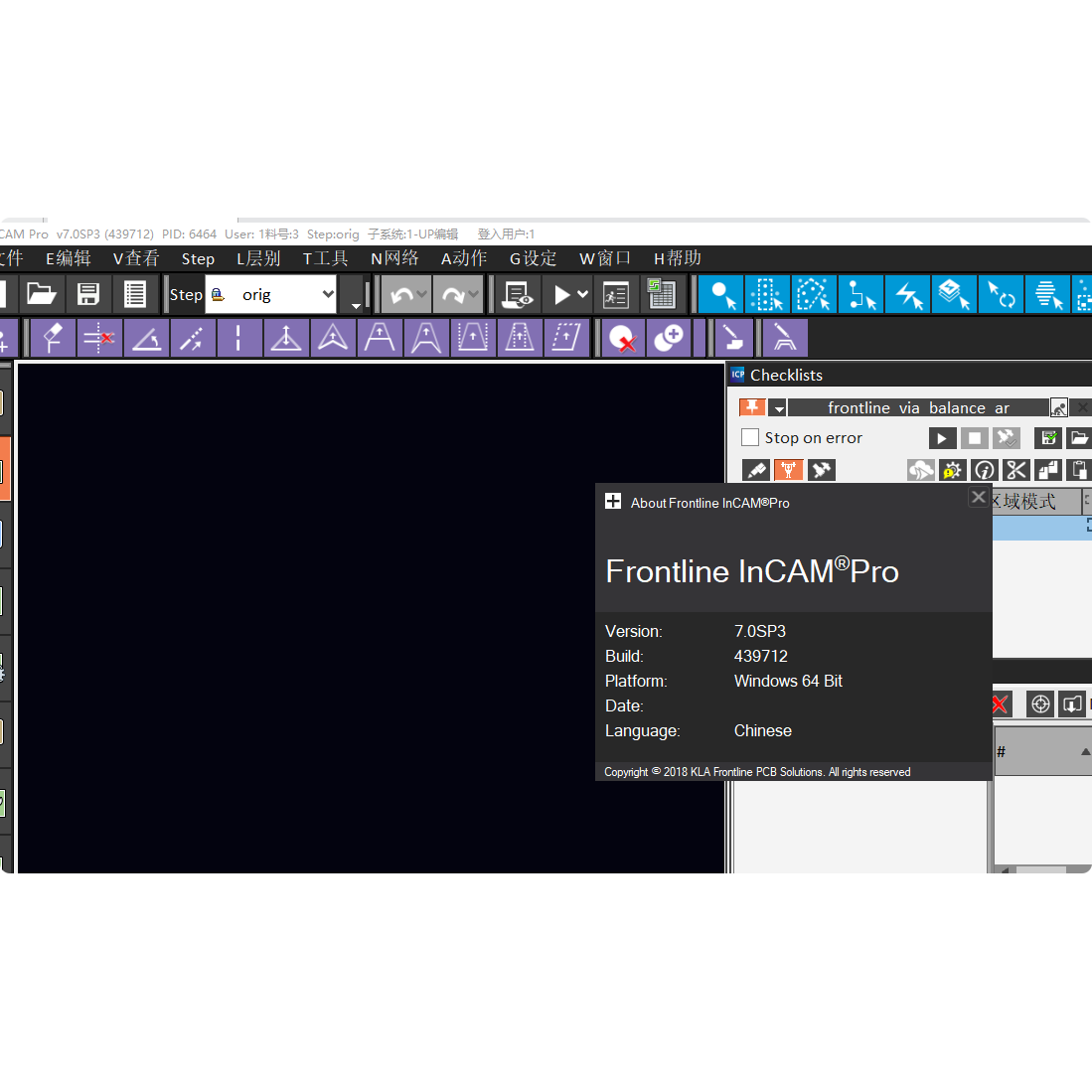Click the cursor with refresh arrows tool
1092x1092 pixels.
(1001, 294)
